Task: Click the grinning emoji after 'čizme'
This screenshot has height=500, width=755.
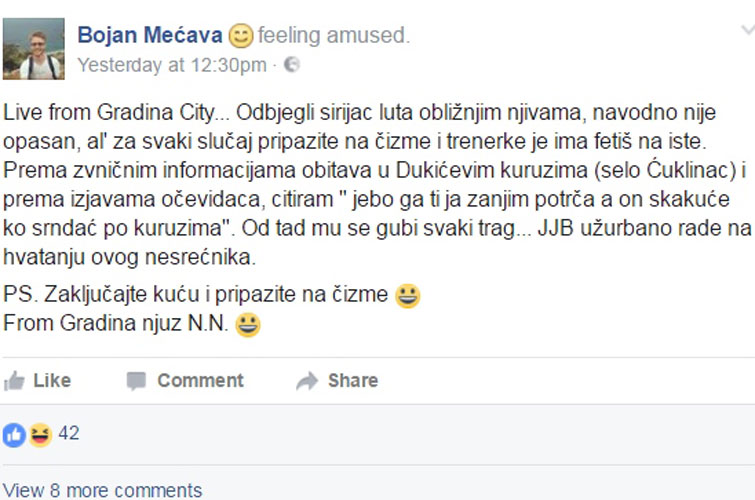Action: pyautogui.click(x=408, y=296)
